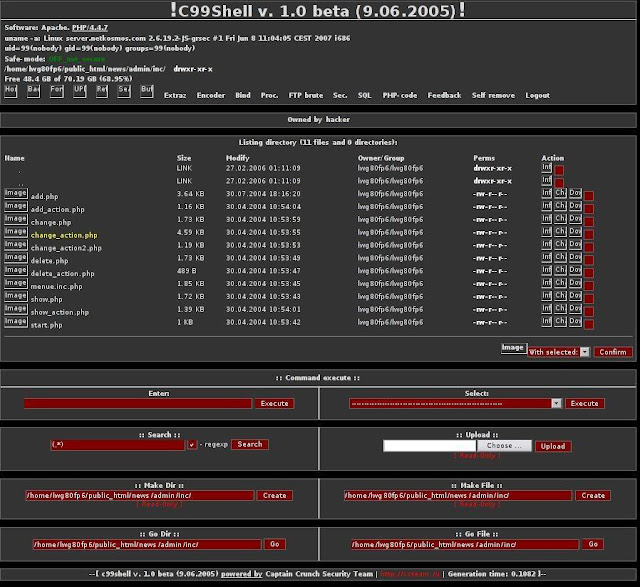This screenshot has width=640, height=587.
Task: Click the Create button under Make File
Action: click(x=593, y=495)
